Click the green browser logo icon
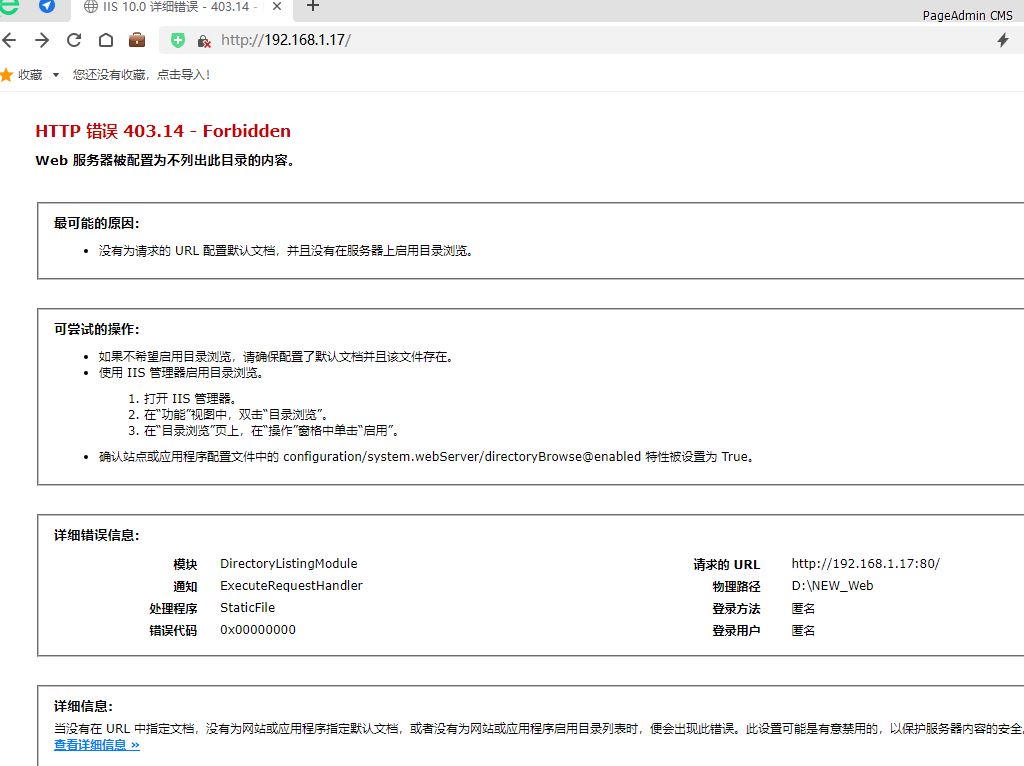Image resolution: width=1024 pixels, height=766 pixels. click(x=10, y=6)
